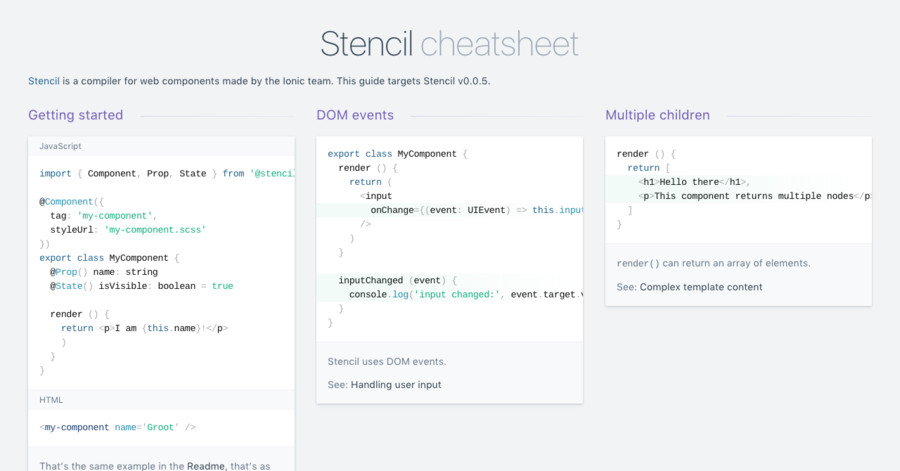Click the JavaScript label above the code block
Viewport: 900px width, 471px height.
[x=62, y=147]
